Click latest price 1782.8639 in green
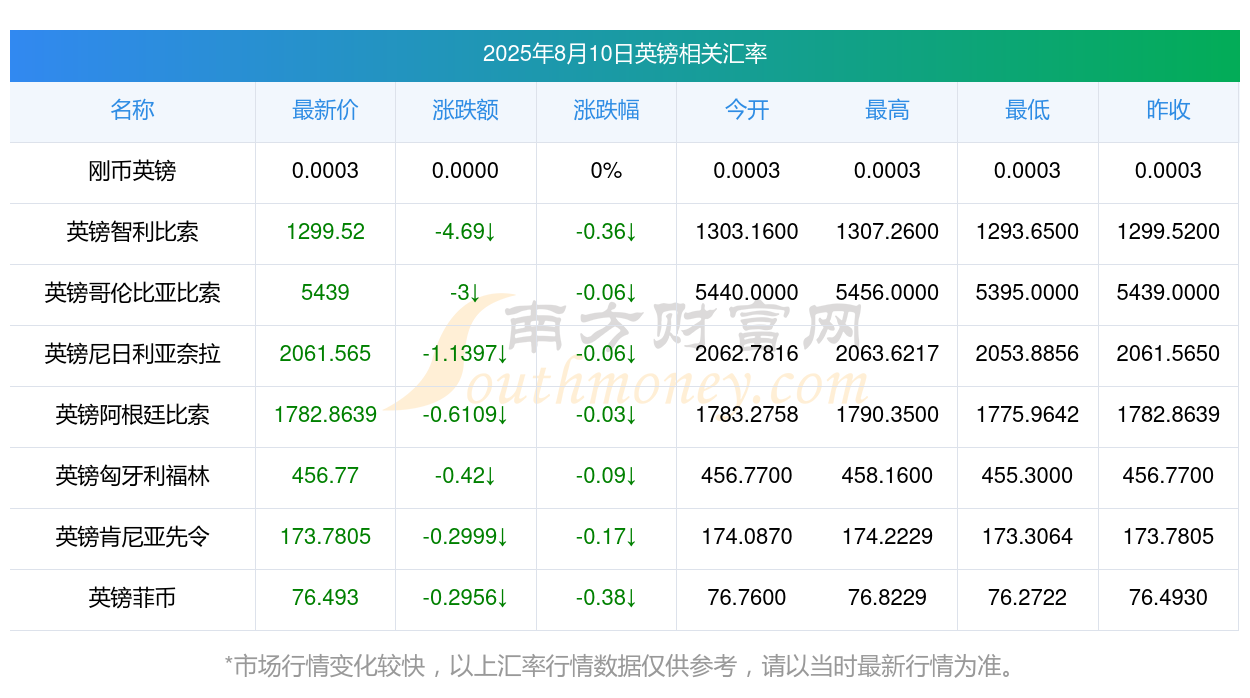 pos(325,415)
